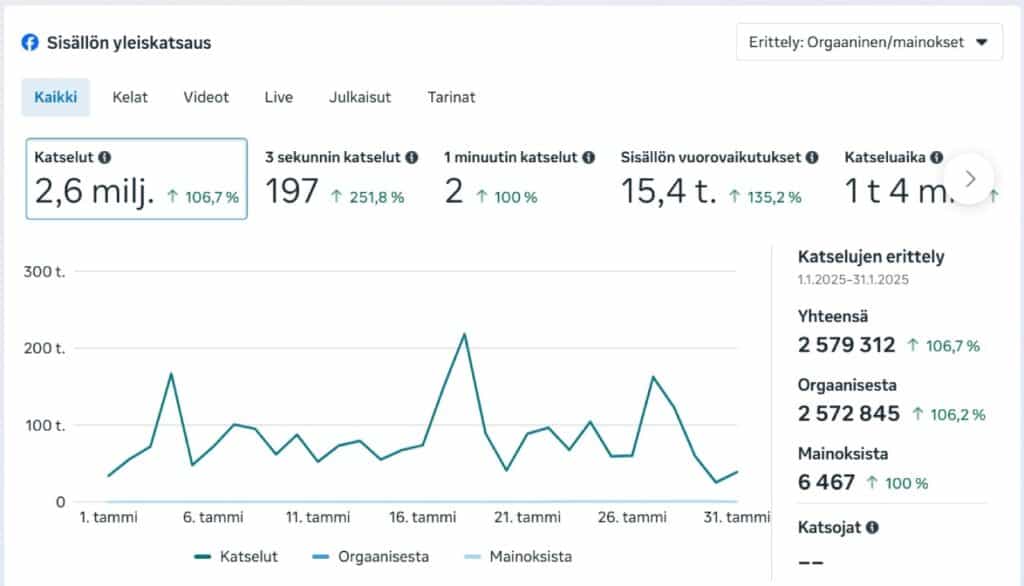
Task: Click the chart peak near 16. tammi
Action: [464, 335]
